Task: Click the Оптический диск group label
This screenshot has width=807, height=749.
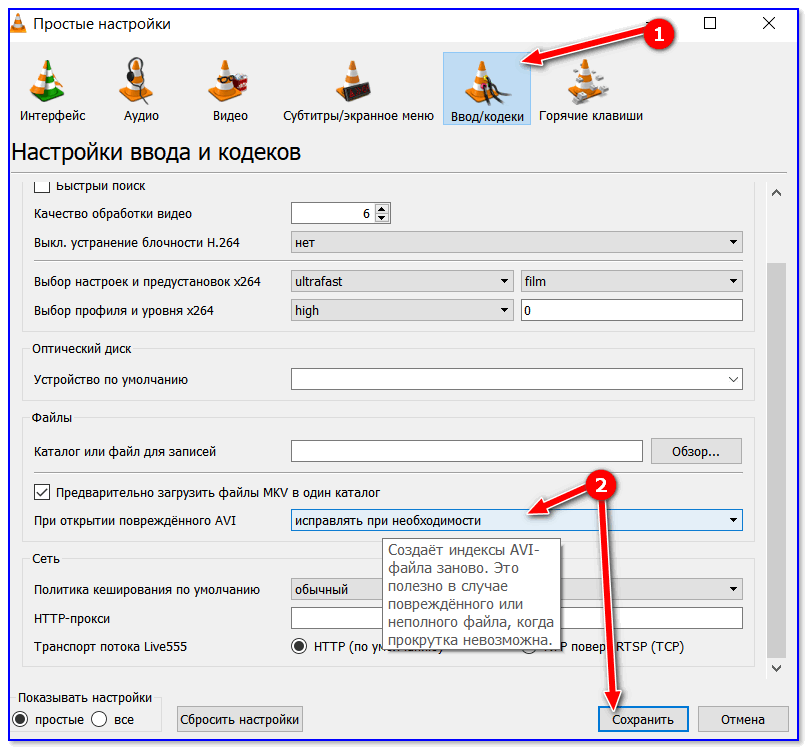Action: 81,349
